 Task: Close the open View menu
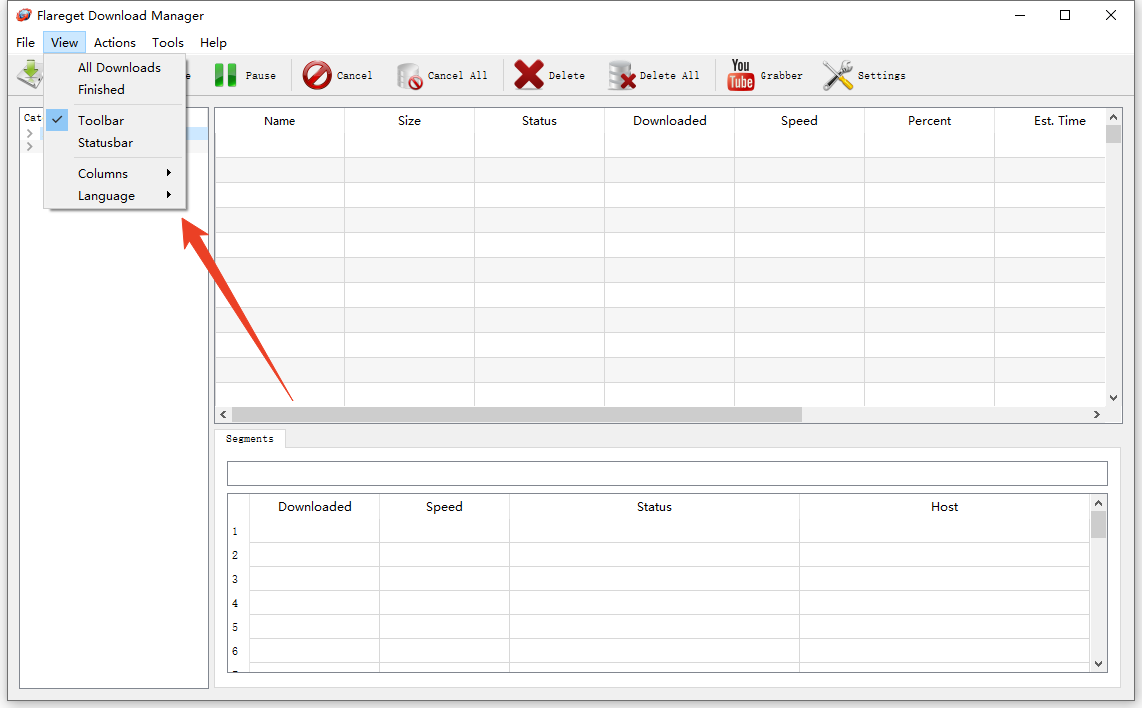pos(64,42)
